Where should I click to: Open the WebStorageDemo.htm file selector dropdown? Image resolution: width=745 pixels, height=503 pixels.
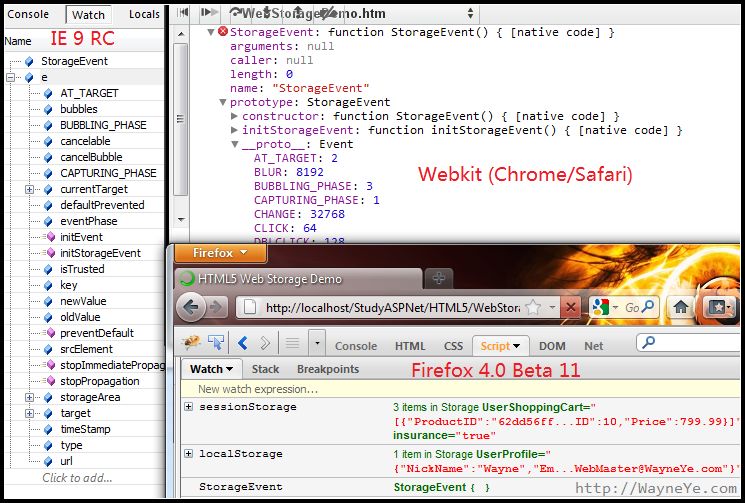point(470,13)
